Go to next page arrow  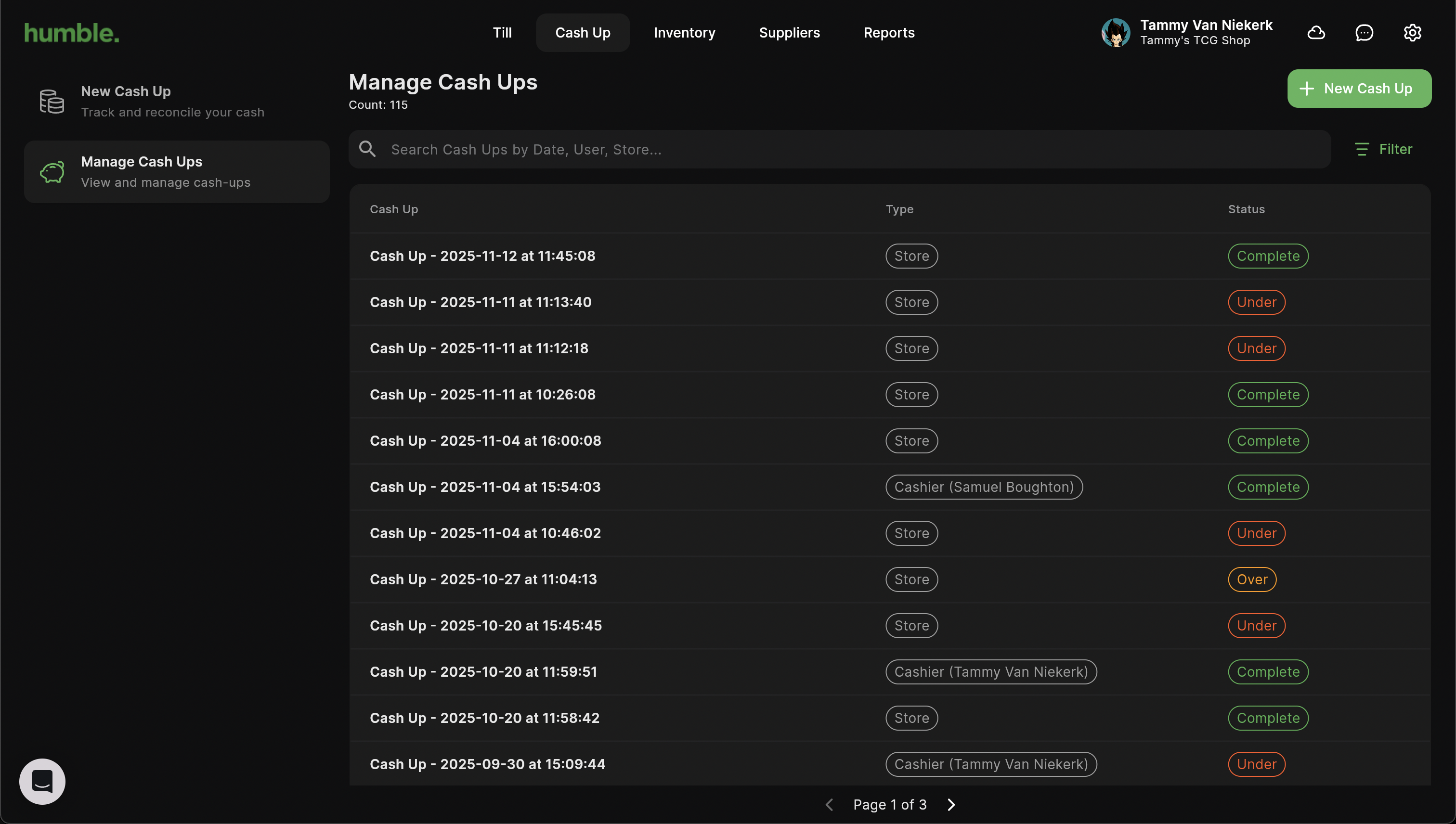pyautogui.click(x=951, y=804)
